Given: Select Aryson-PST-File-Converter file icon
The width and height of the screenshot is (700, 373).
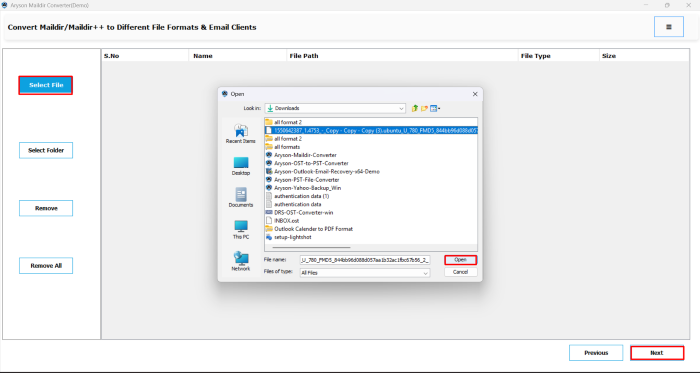Looking at the screenshot, I should coord(269,180).
